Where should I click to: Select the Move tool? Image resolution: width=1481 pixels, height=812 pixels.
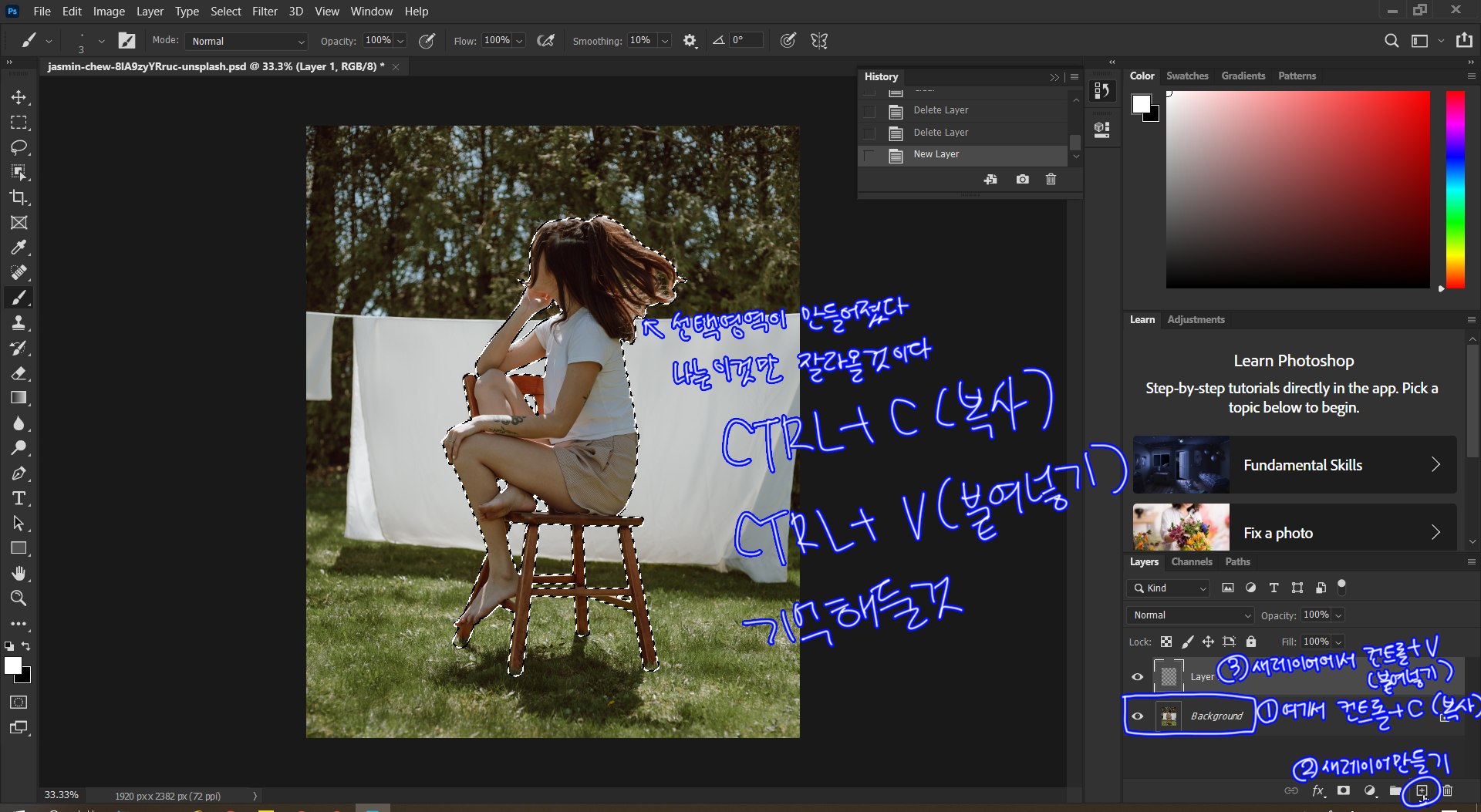(19, 97)
